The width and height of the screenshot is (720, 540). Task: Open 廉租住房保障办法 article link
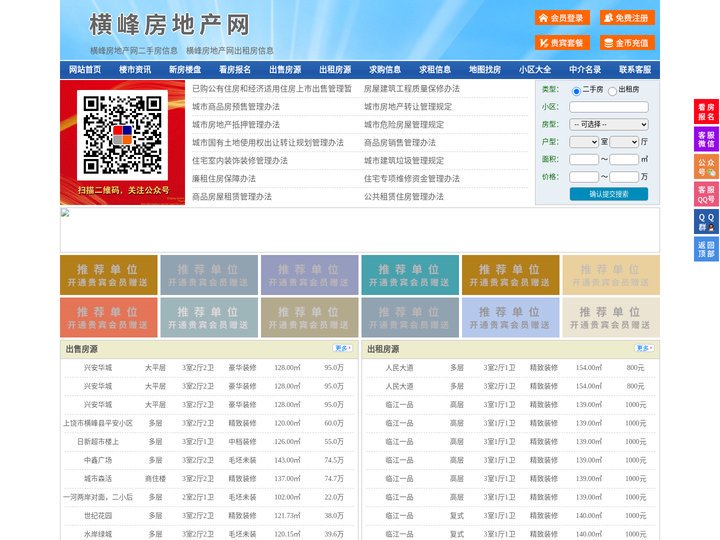point(224,179)
